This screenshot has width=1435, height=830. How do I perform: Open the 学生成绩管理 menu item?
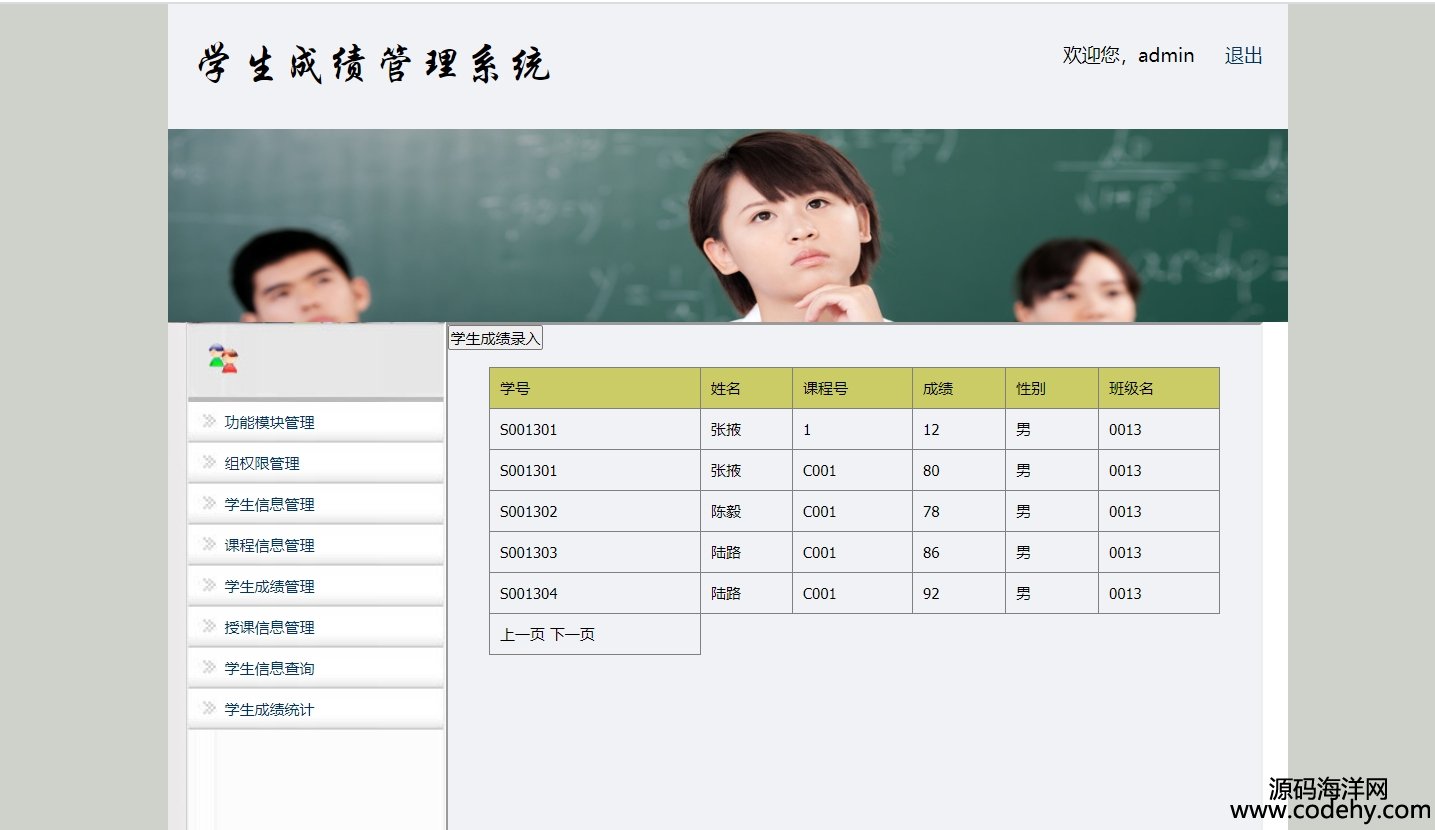[x=269, y=587]
